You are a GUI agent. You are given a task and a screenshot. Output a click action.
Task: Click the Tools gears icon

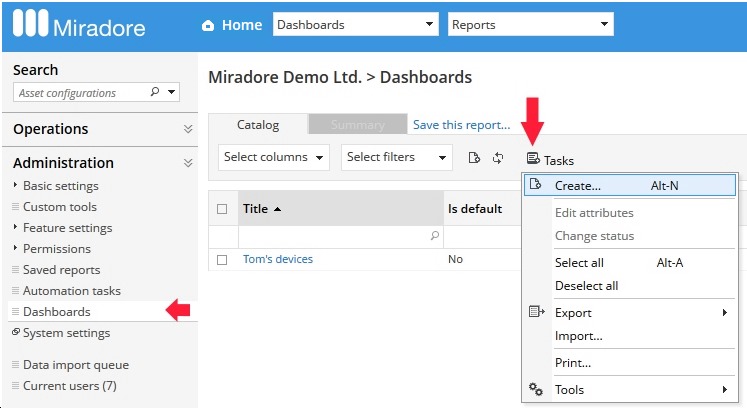[x=536, y=389]
